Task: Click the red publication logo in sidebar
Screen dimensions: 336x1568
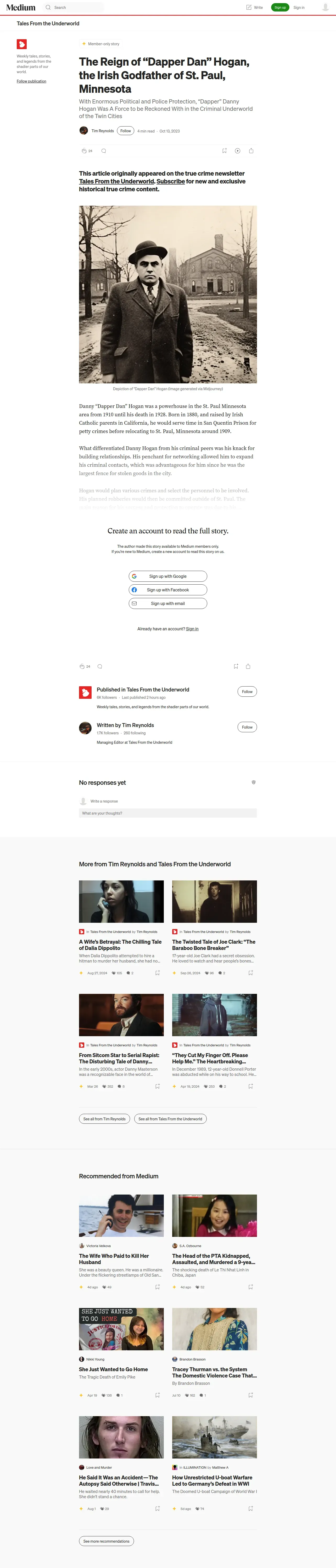Action: [x=21, y=44]
